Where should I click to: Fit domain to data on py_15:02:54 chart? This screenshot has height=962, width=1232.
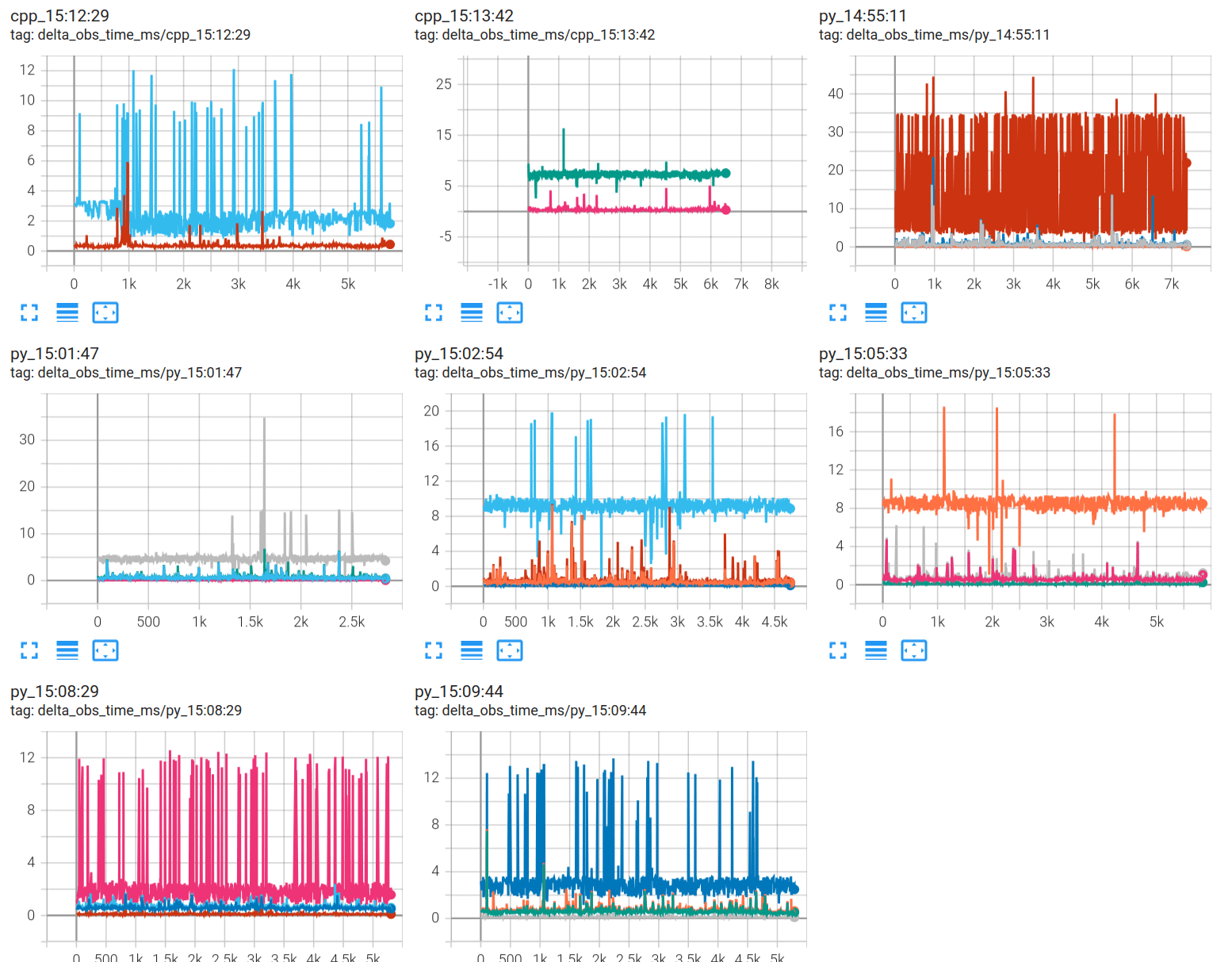(510, 650)
